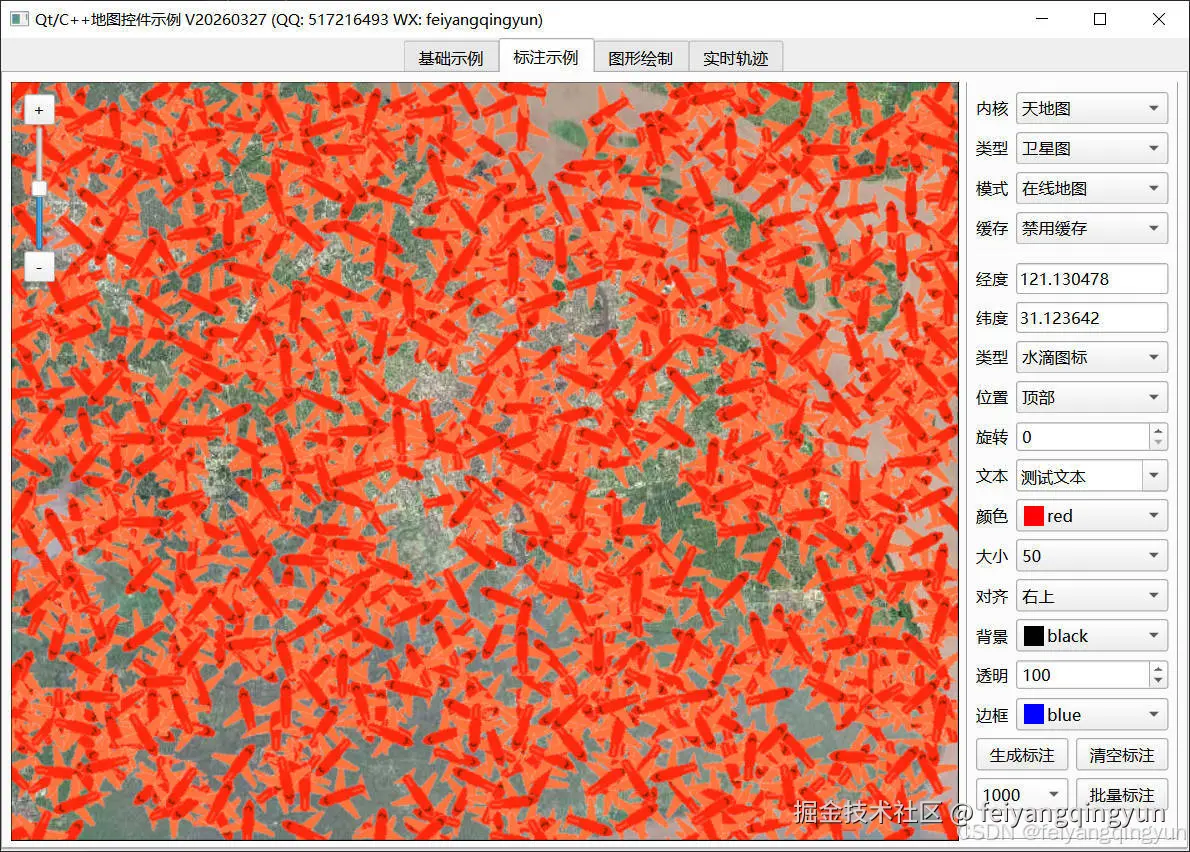Click the black background color swatch
Viewport: 1190px width, 852px height.
tap(1033, 636)
